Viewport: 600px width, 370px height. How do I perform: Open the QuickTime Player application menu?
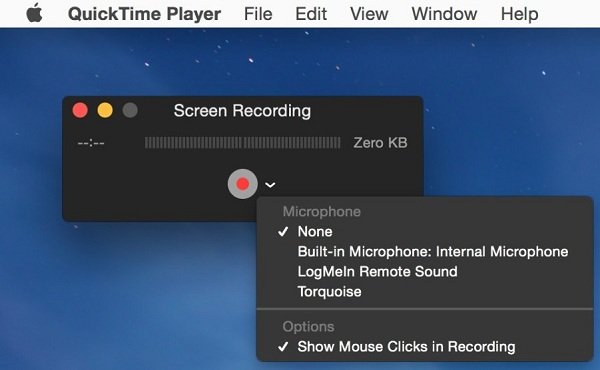[144, 14]
